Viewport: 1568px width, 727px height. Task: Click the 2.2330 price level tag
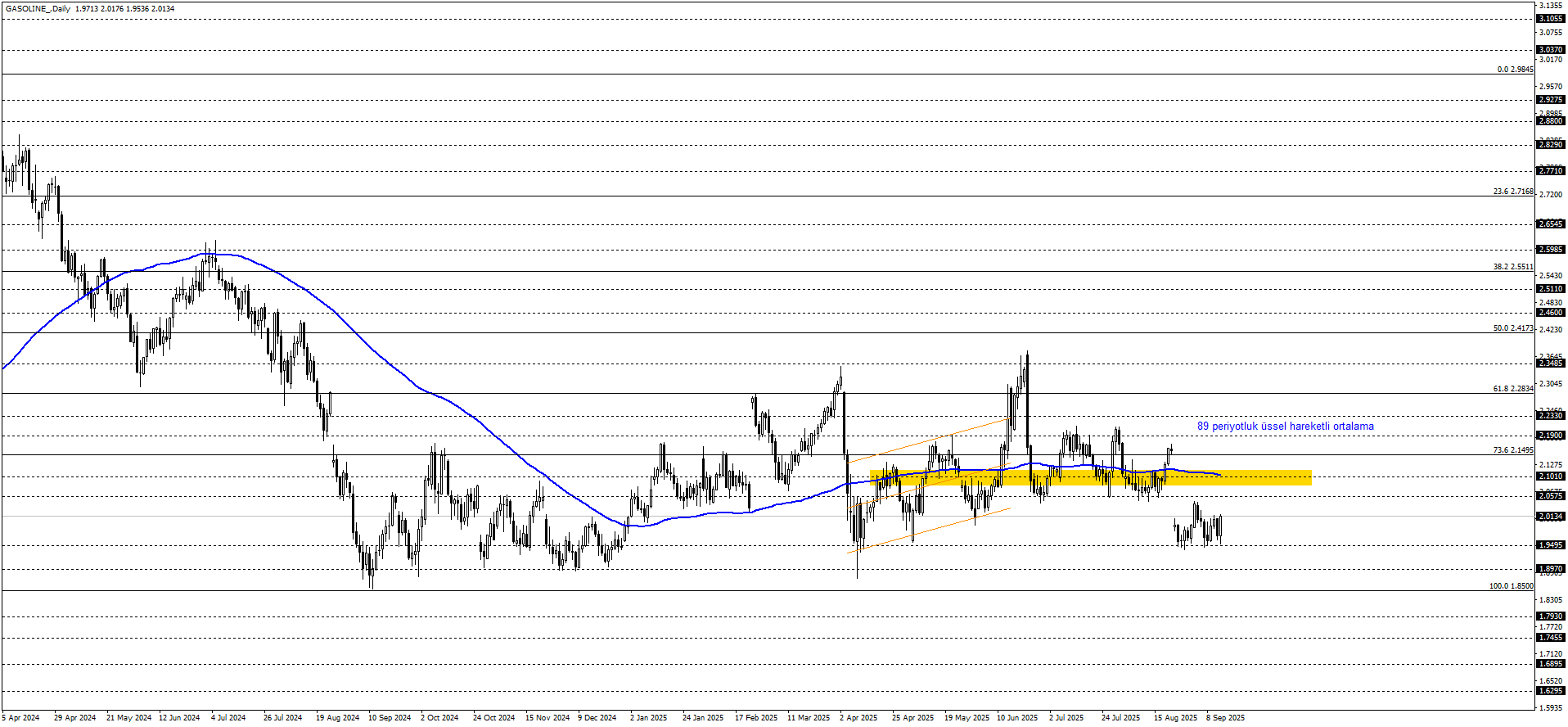(x=1551, y=416)
